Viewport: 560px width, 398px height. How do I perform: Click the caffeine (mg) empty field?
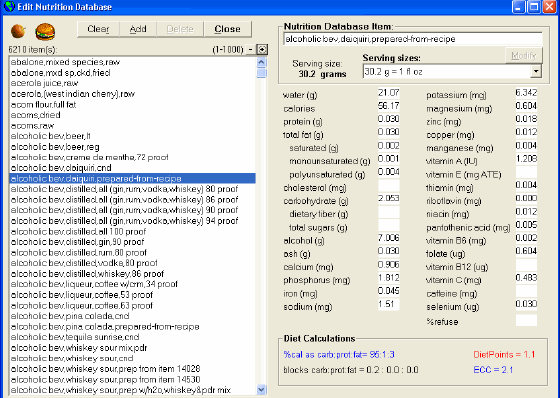point(526,291)
